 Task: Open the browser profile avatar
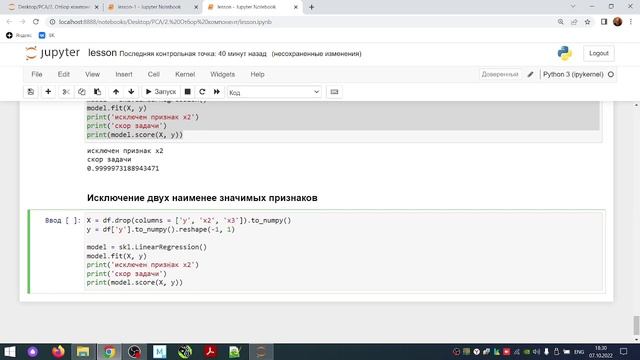tap(618, 22)
